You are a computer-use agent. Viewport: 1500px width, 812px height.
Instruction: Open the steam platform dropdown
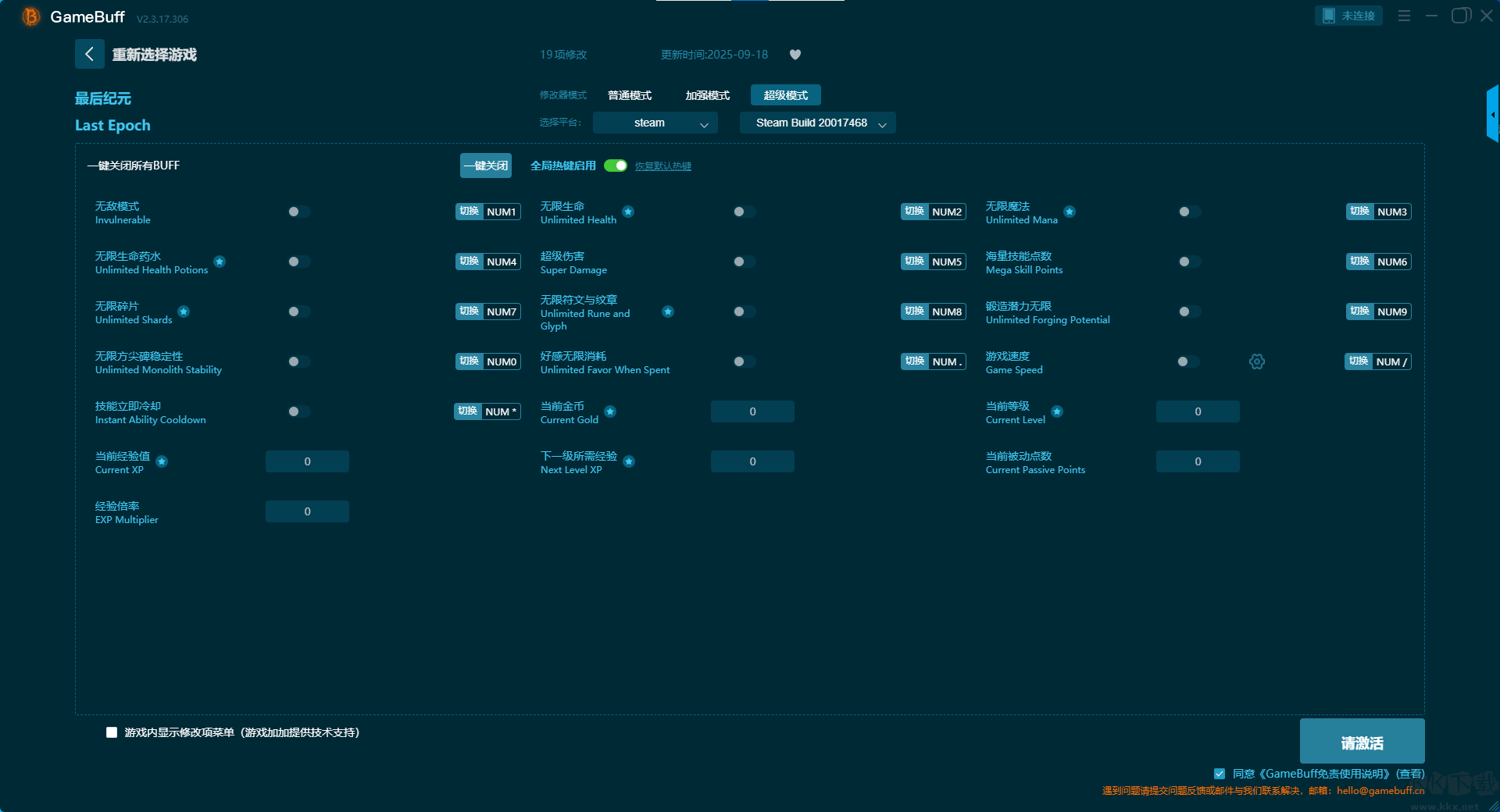coord(655,123)
